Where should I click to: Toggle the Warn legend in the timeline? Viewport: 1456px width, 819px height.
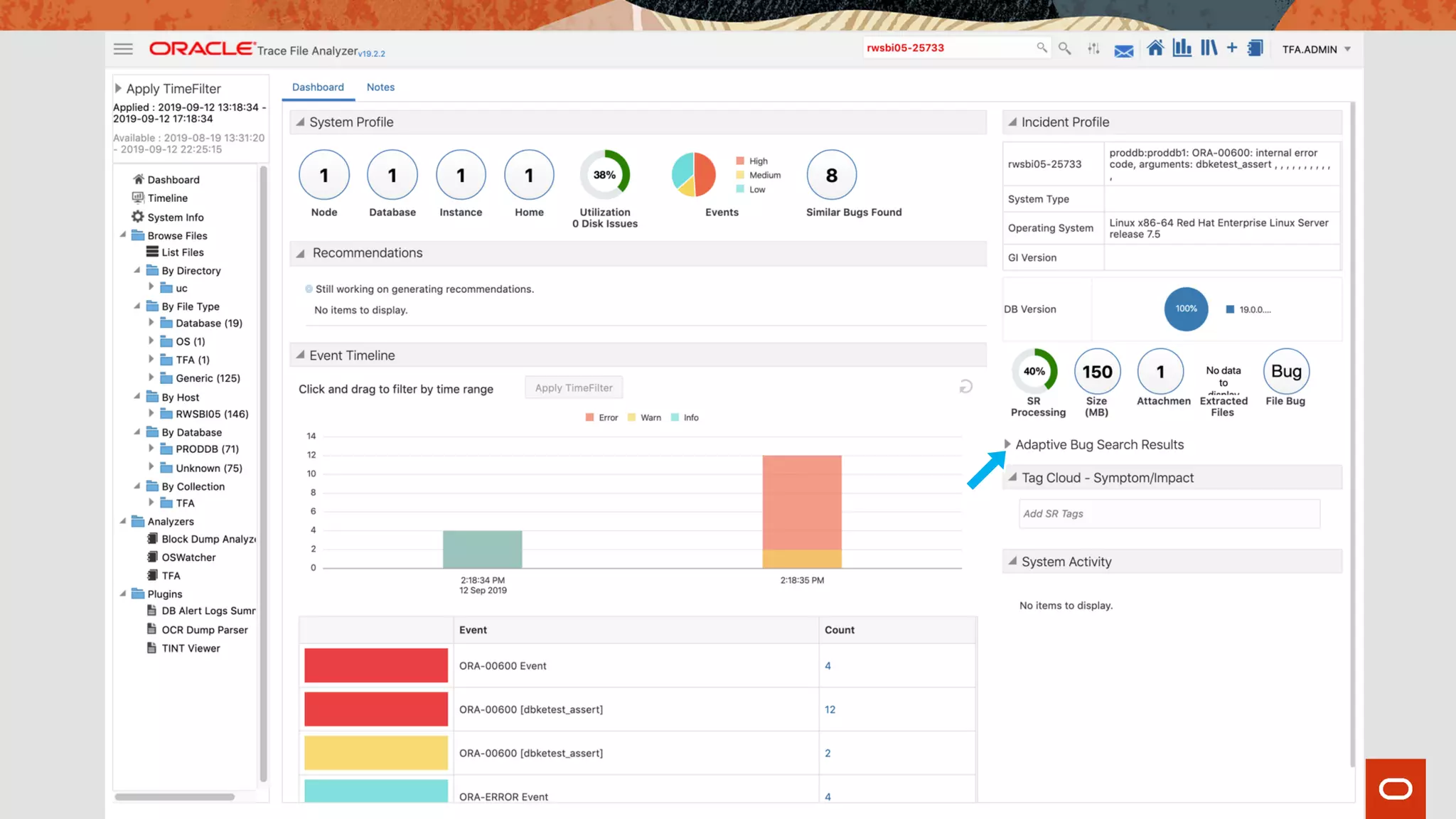pyautogui.click(x=644, y=418)
